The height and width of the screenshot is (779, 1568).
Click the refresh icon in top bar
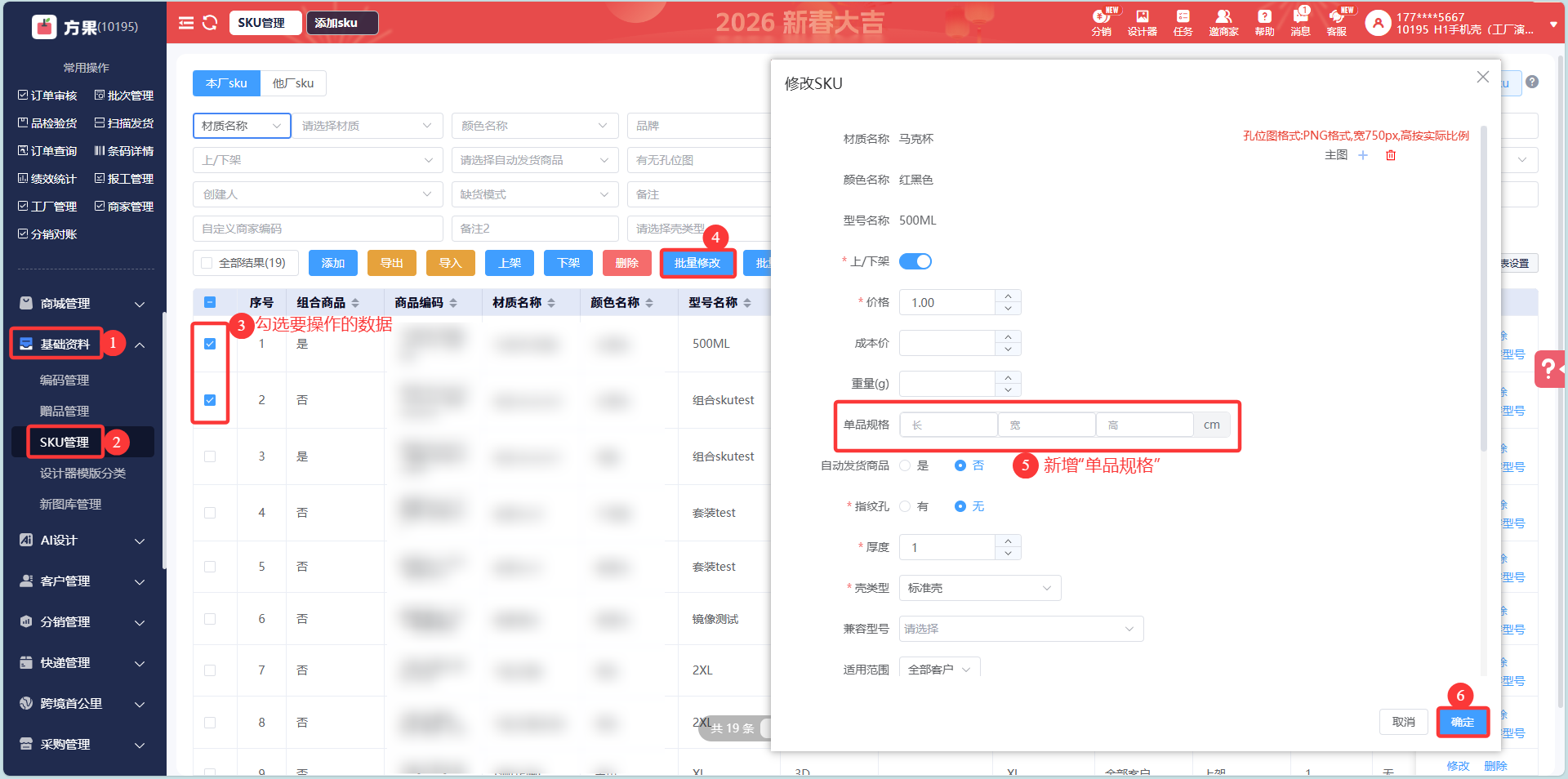coord(210,23)
